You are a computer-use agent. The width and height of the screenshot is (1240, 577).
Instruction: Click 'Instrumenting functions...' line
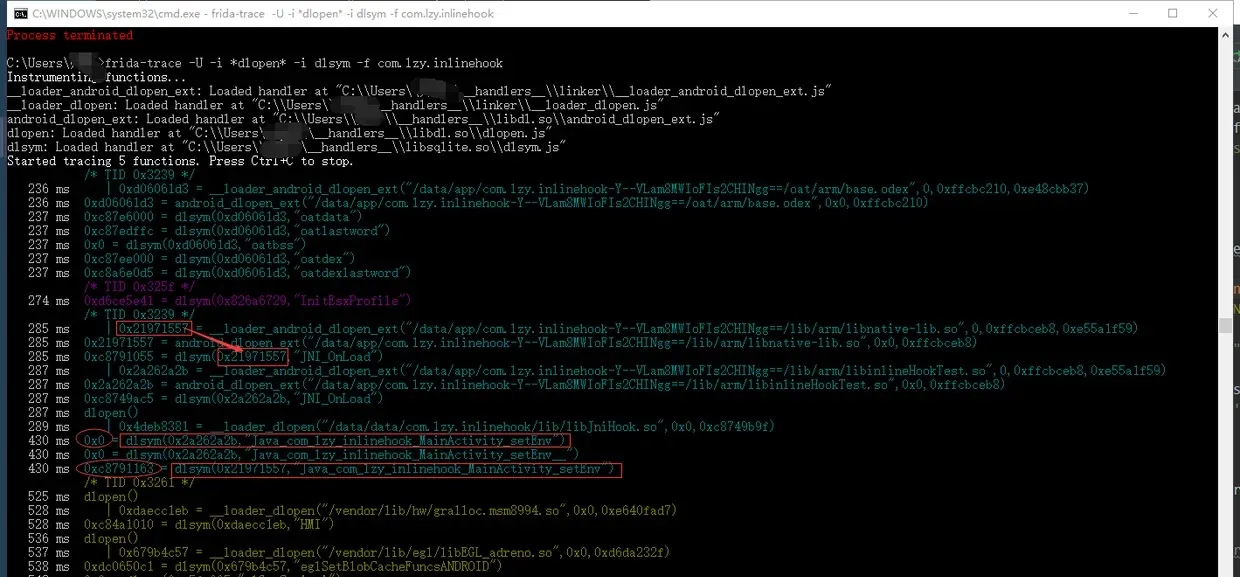pyautogui.click(x=96, y=77)
